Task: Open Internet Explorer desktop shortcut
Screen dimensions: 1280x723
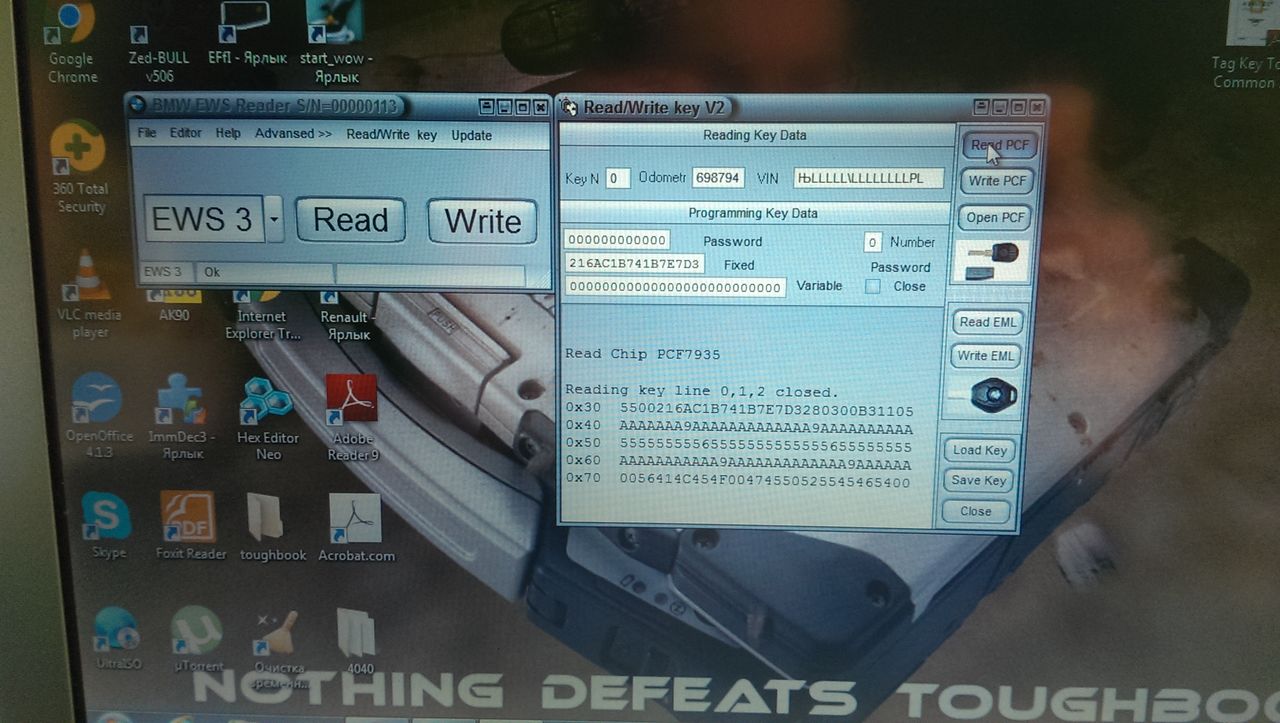Action: click(262, 316)
